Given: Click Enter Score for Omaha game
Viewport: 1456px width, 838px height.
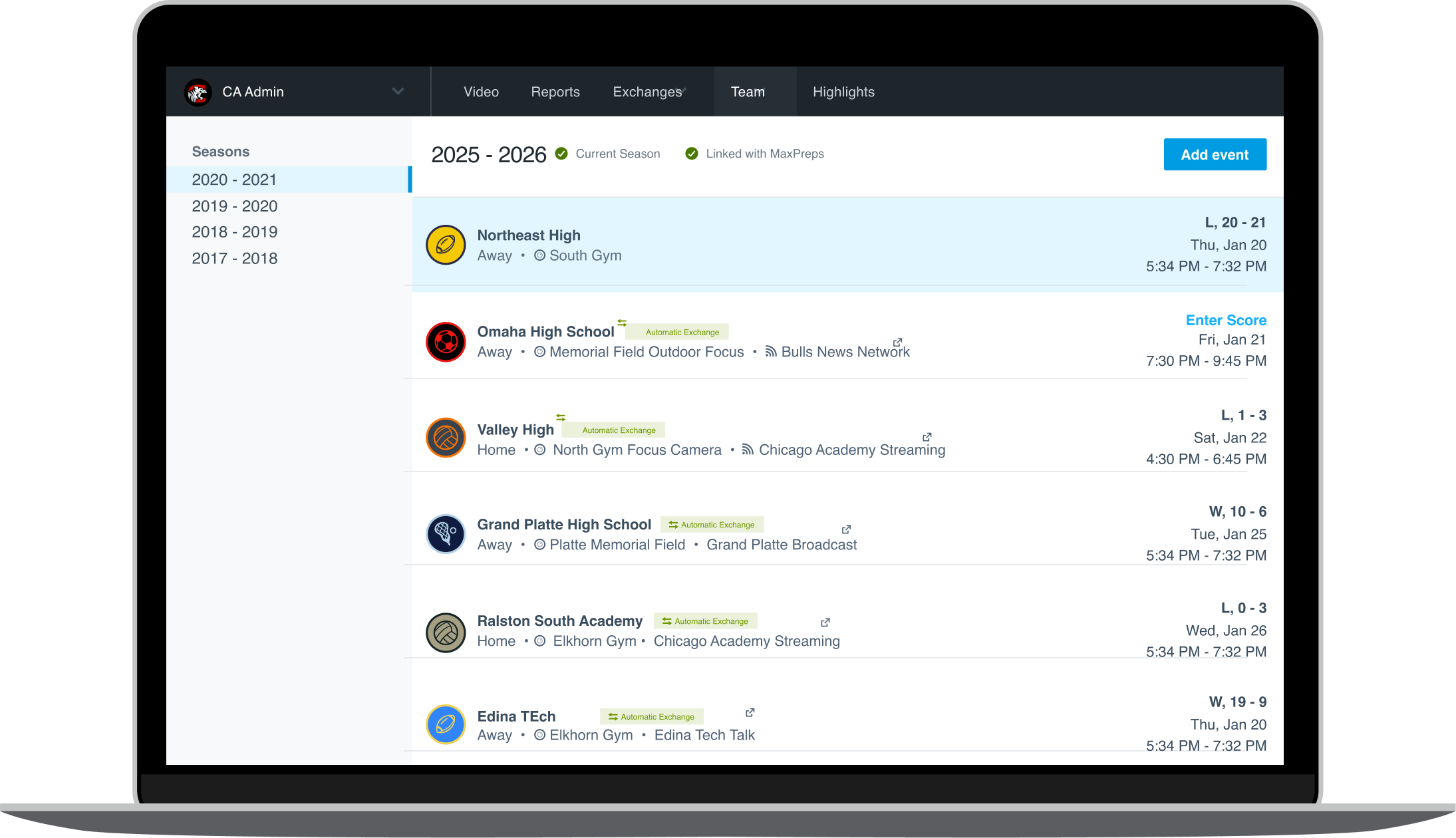Looking at the screenshot, I should tap(1225, 320).
